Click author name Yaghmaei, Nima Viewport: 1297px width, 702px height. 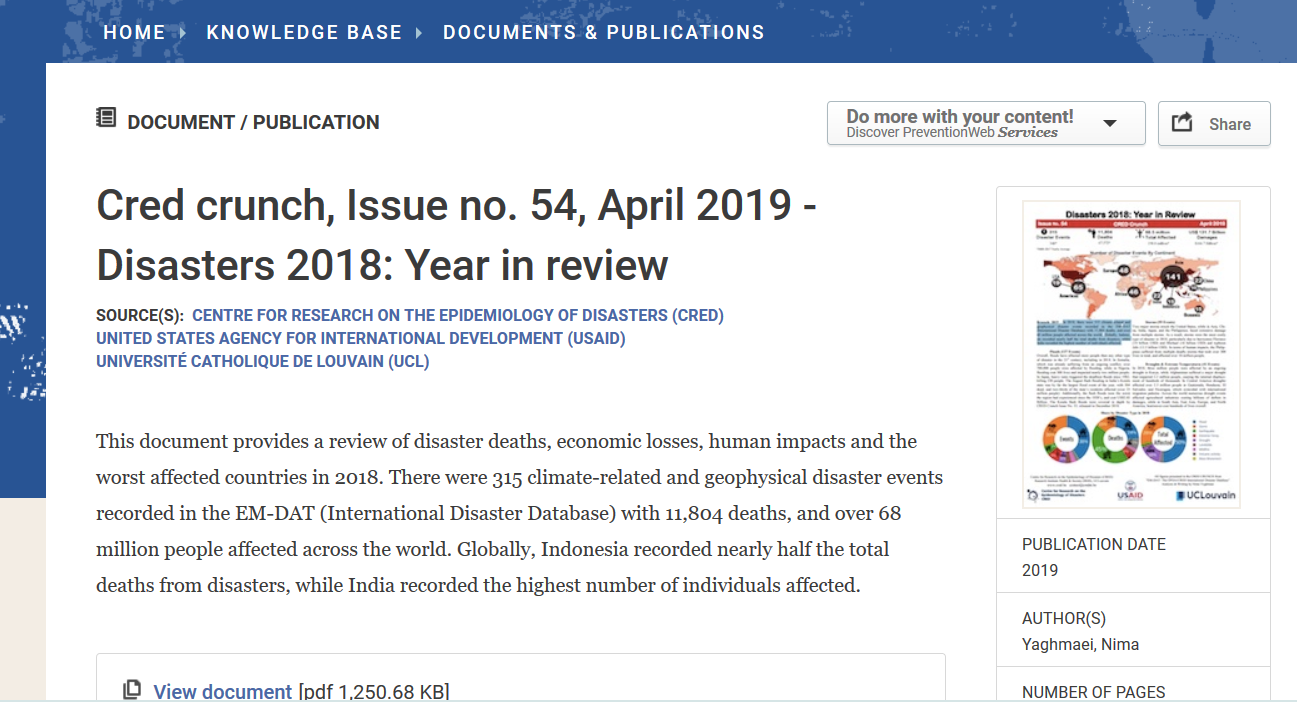[1081, 645]
